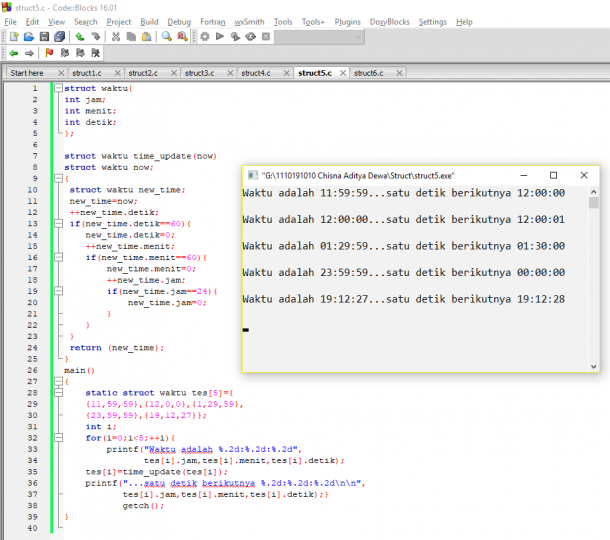This screenshot has width=610, height=540.
Task: Click the green Undo arrow icon
Action: point(80,37)
